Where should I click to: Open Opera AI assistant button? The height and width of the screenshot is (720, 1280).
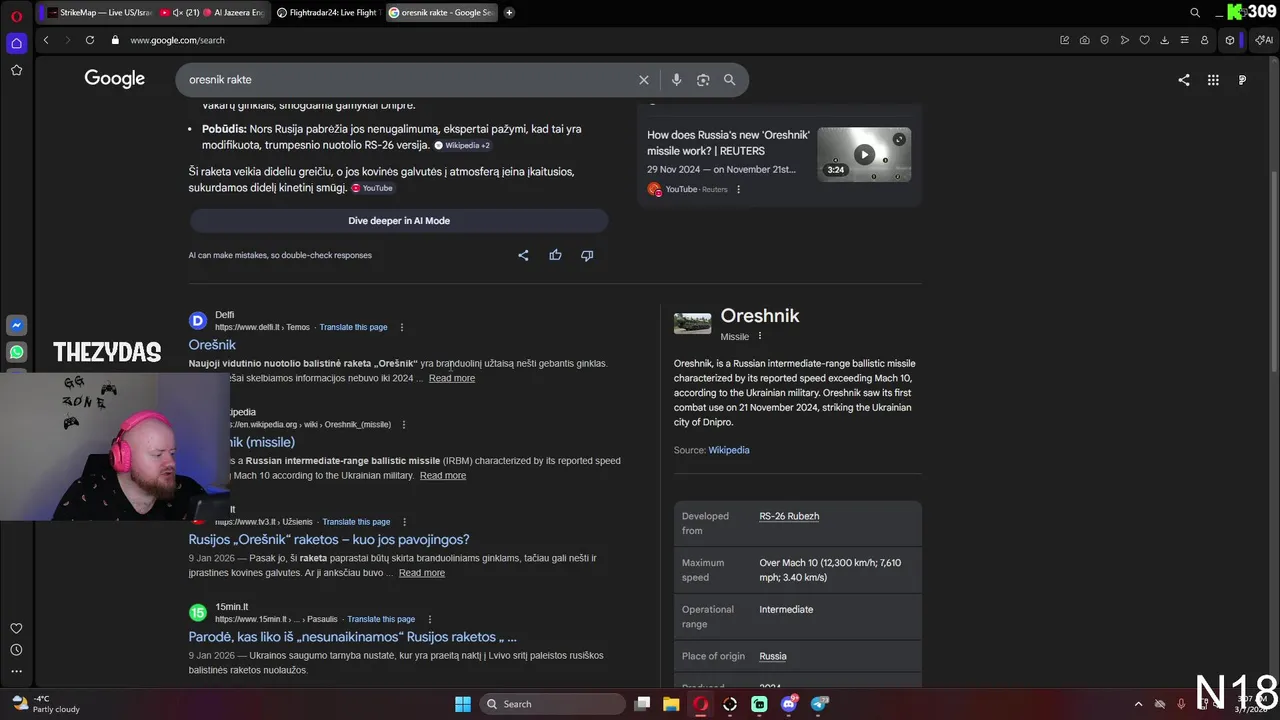(1264, 40)
